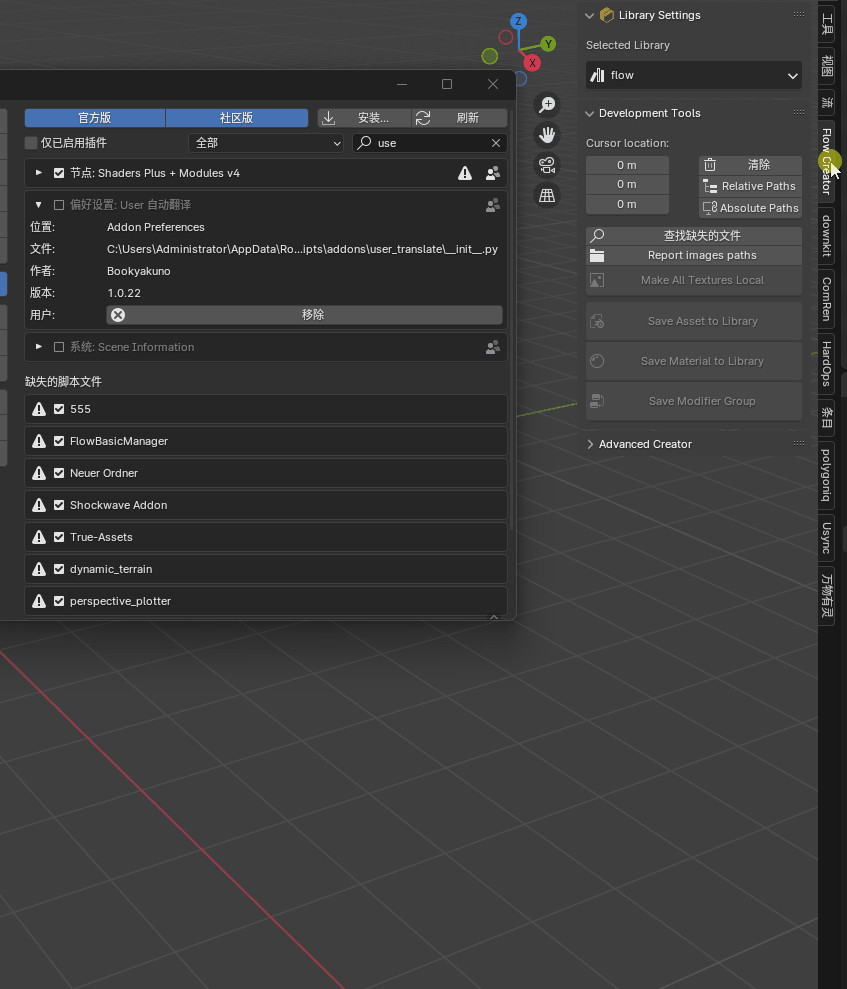Click warning icon beside FlowBasicManager
Image resolution: width=847 pixels, height=989 pixels.
39,441
